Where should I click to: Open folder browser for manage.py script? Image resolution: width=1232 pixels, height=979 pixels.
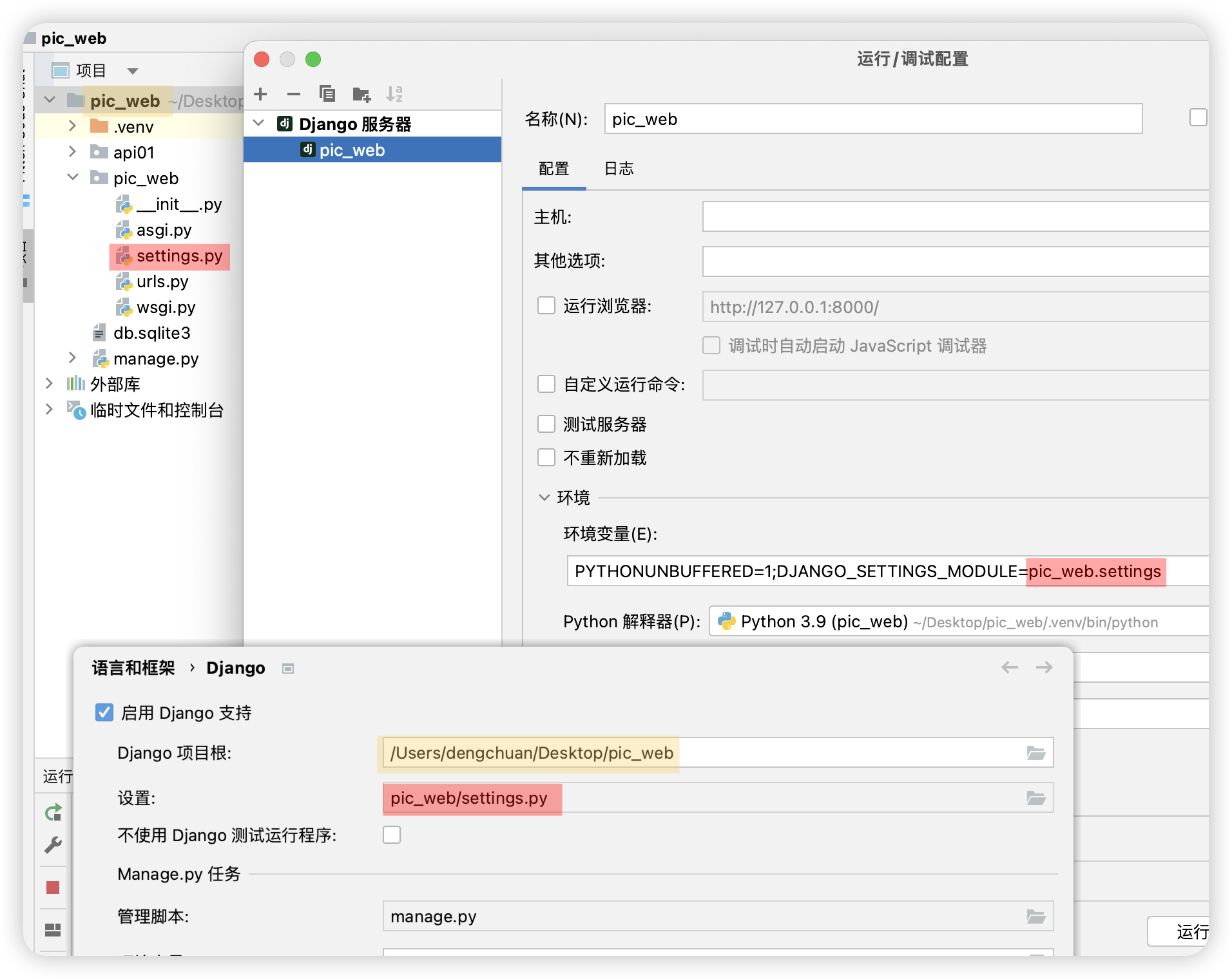tap(1035, 917)
